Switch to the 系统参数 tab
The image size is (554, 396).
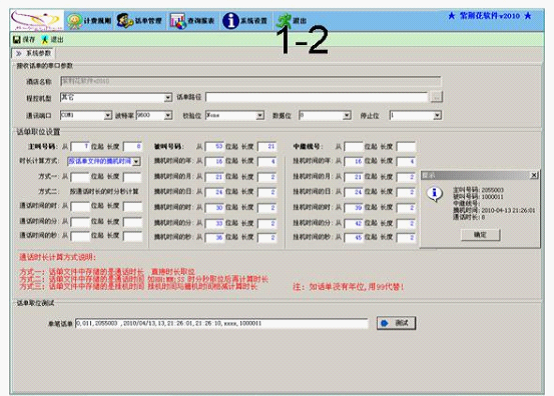click(x=33, y=53)
